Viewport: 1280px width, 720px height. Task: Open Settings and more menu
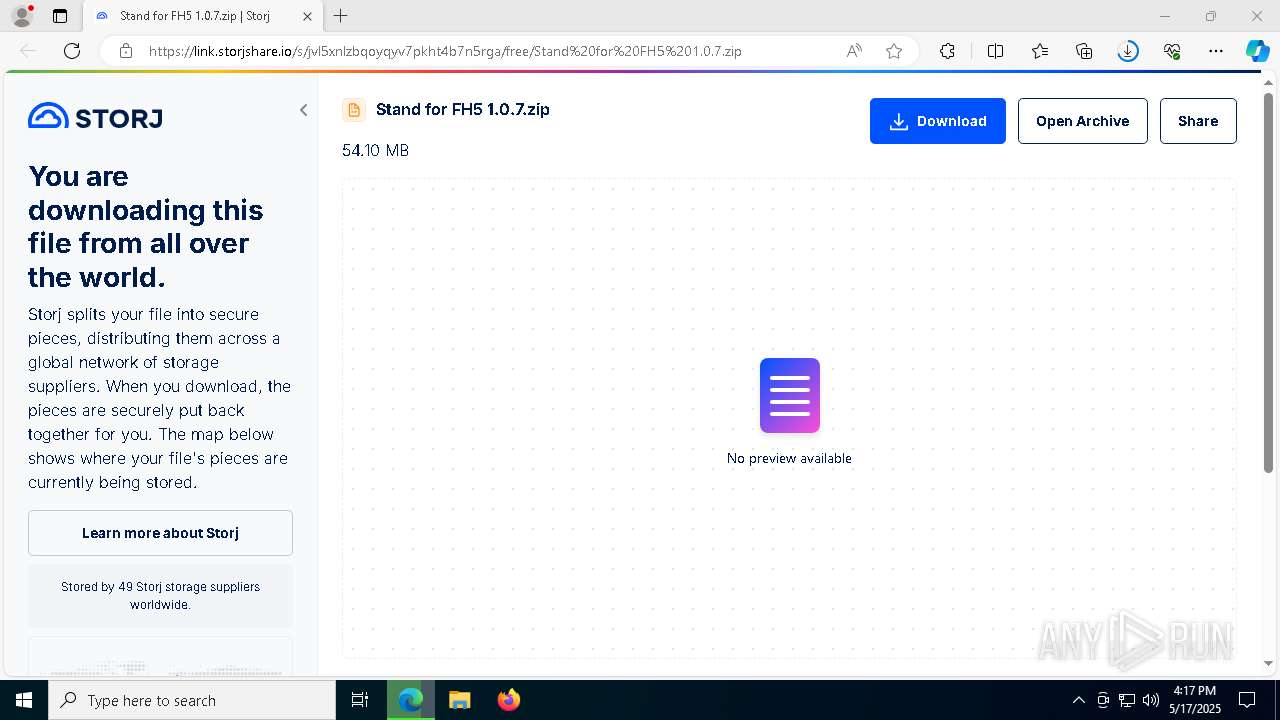click(1216, 51)
